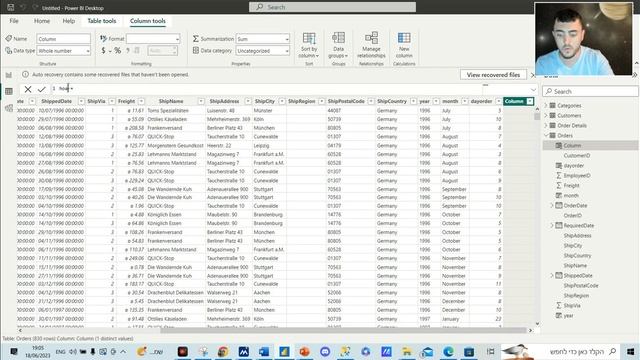Image resolution: width=640 pixels, height=360 pixels.
Task: Open the ShipName column filter dropdown
Action: (x=201, y=101)
